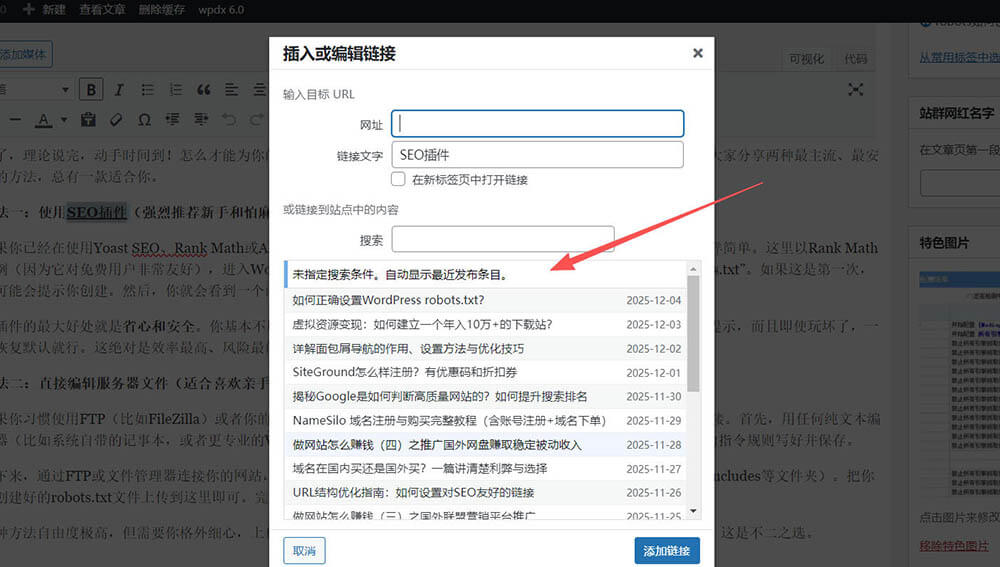Switch to the 可视化 editor tab

point(807,59)
